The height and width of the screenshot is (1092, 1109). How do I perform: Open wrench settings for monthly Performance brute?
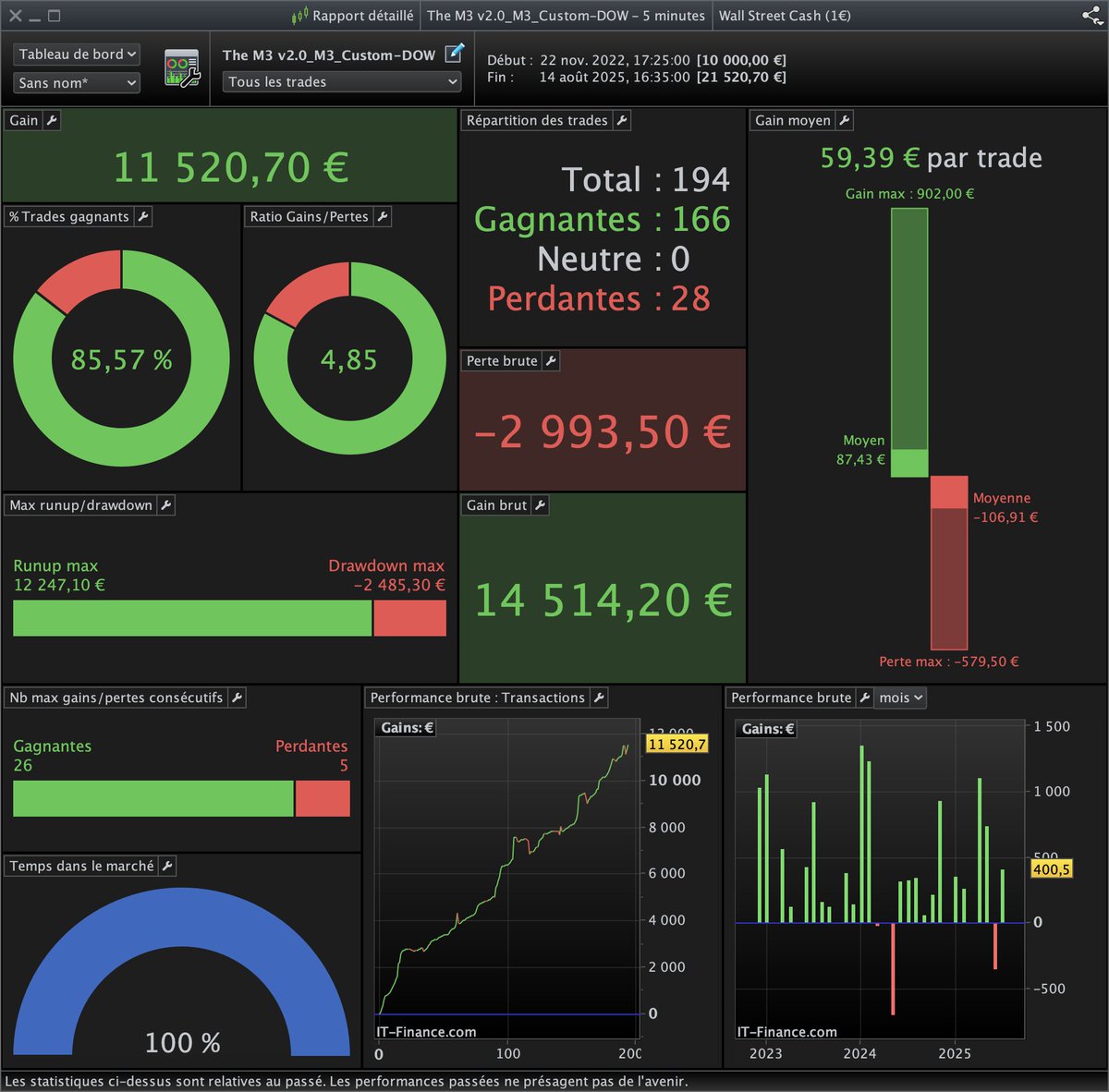coord(865,698)
